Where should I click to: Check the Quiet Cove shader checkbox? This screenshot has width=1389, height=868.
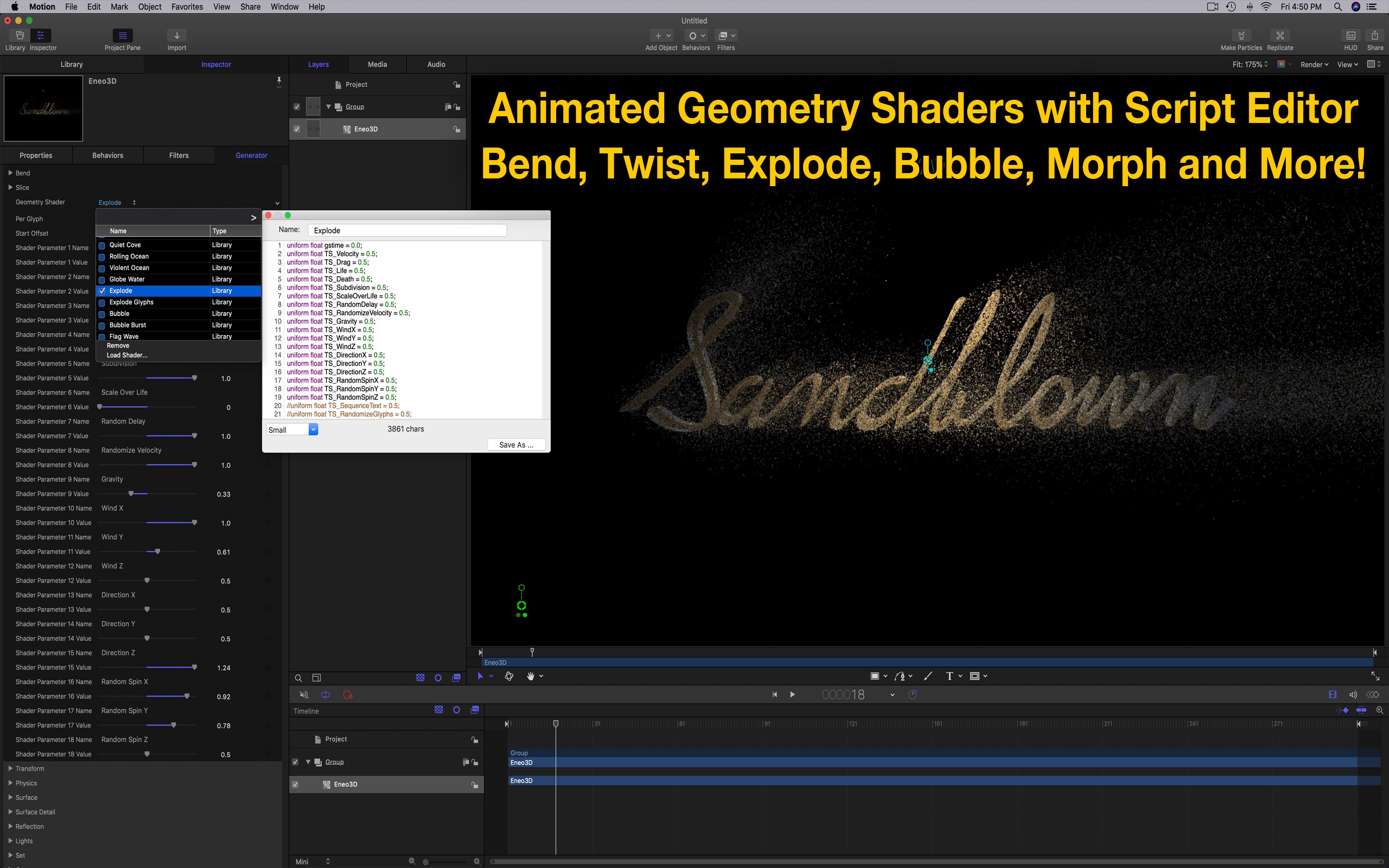coord(102,245)
